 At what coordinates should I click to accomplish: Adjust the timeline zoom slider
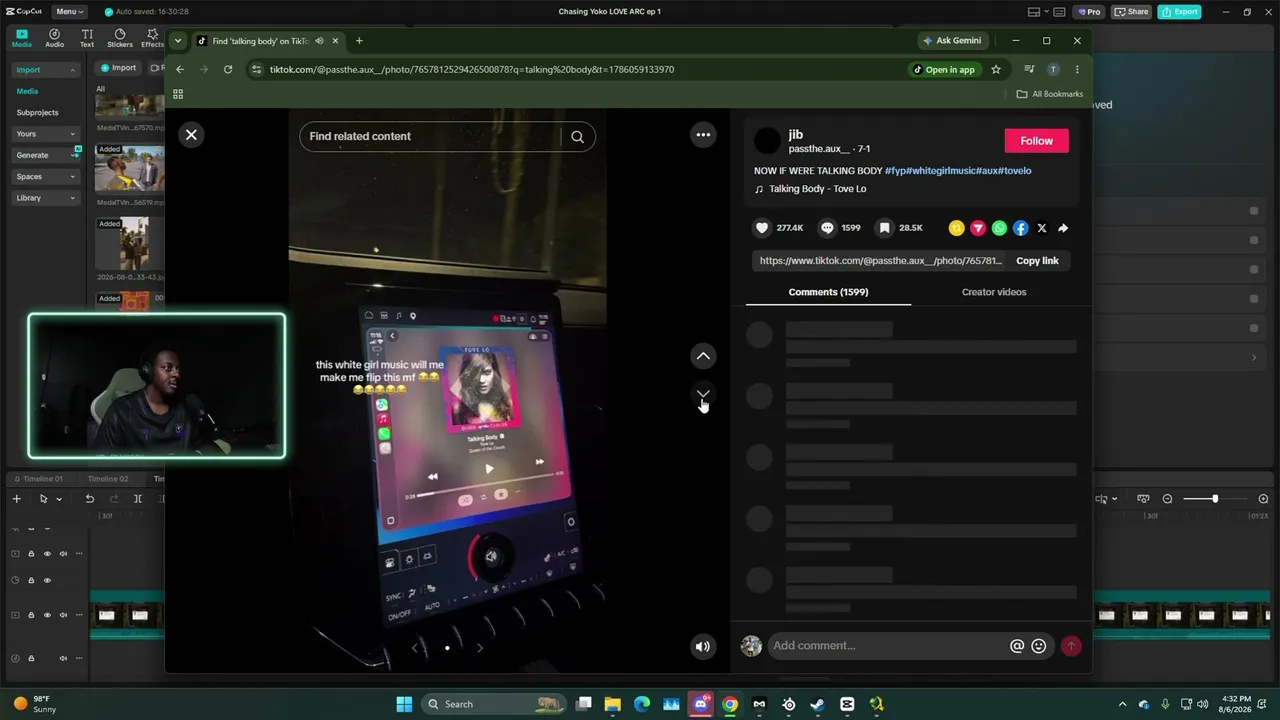(x=1215, y=499)
